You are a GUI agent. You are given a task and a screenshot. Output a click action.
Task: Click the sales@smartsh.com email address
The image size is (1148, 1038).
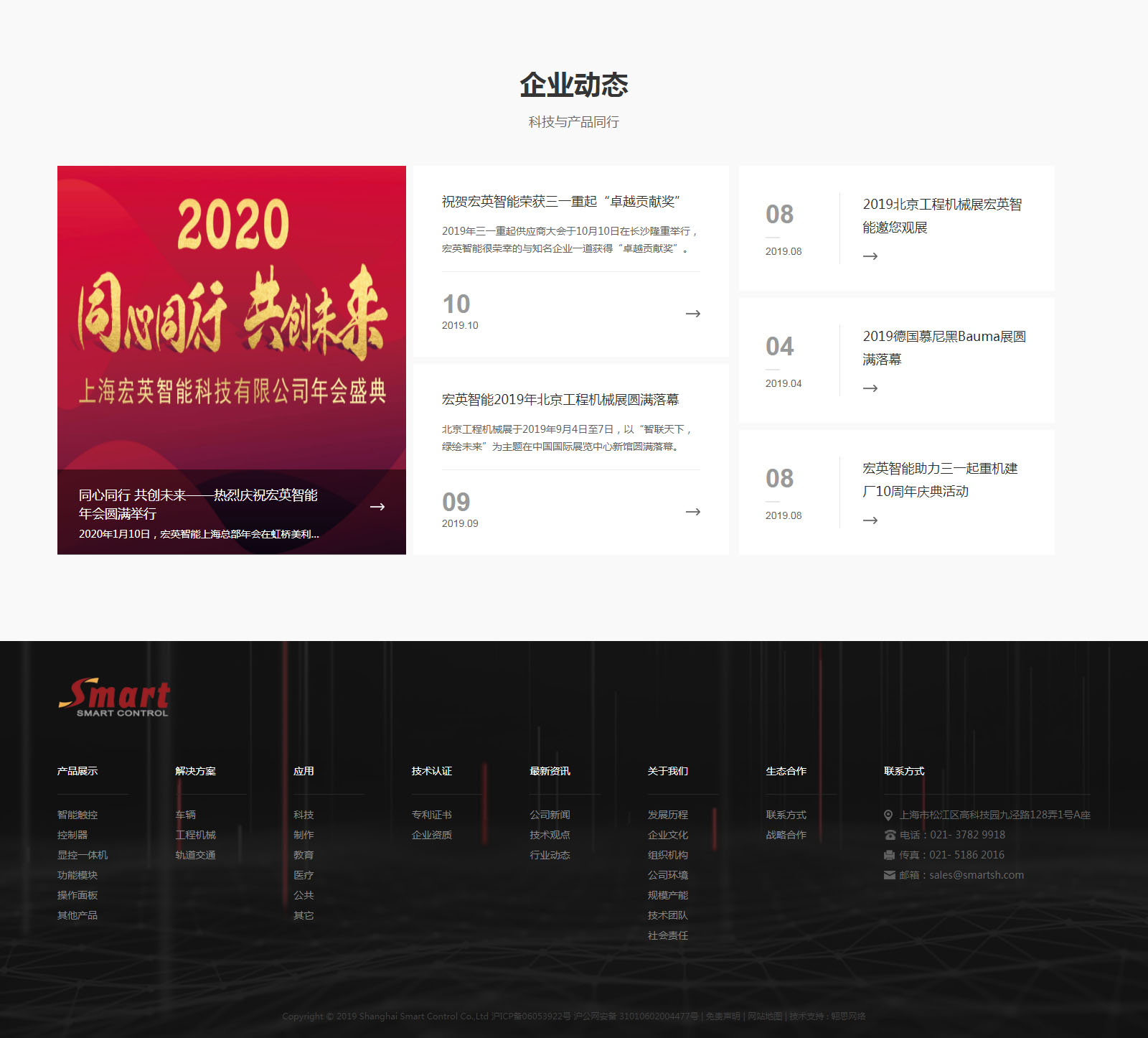click(977, 875)
